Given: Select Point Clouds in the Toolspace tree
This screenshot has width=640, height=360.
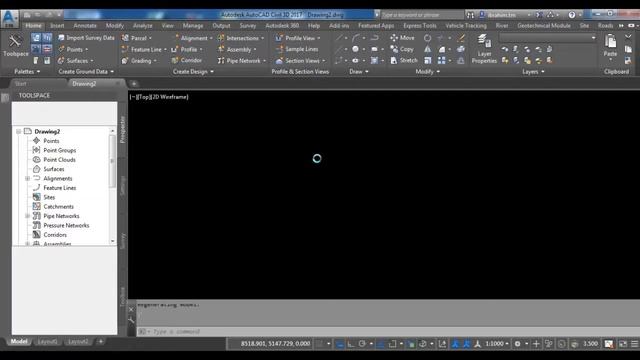Looking at the screenshot, I should tap(60, 160).
